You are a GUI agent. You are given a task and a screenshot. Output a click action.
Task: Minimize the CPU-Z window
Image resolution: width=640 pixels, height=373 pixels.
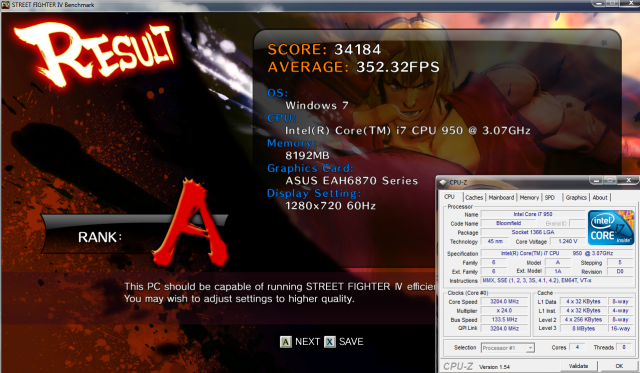coord(596,180)
